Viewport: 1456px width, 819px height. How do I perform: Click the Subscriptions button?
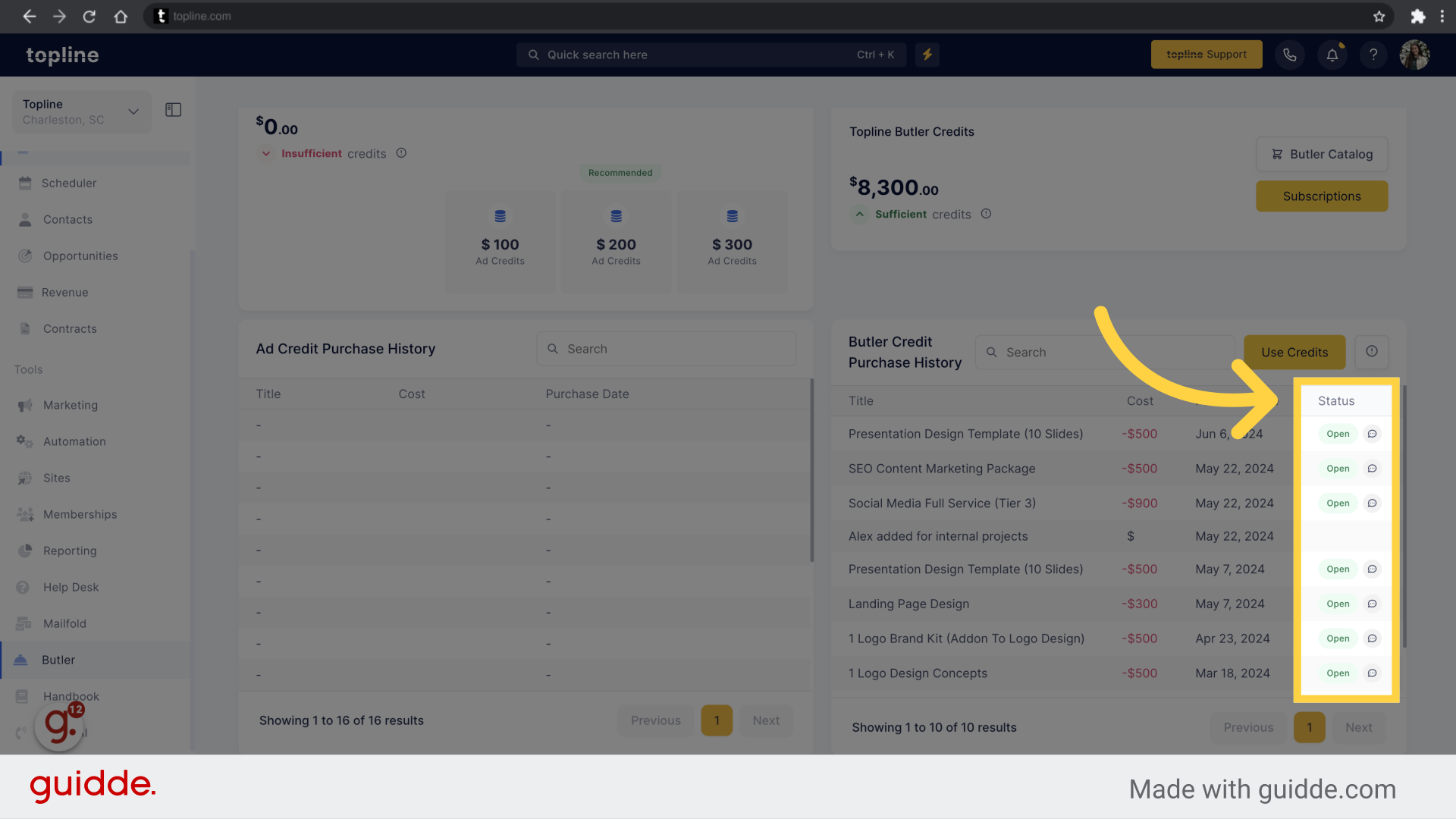point(1322,196)
